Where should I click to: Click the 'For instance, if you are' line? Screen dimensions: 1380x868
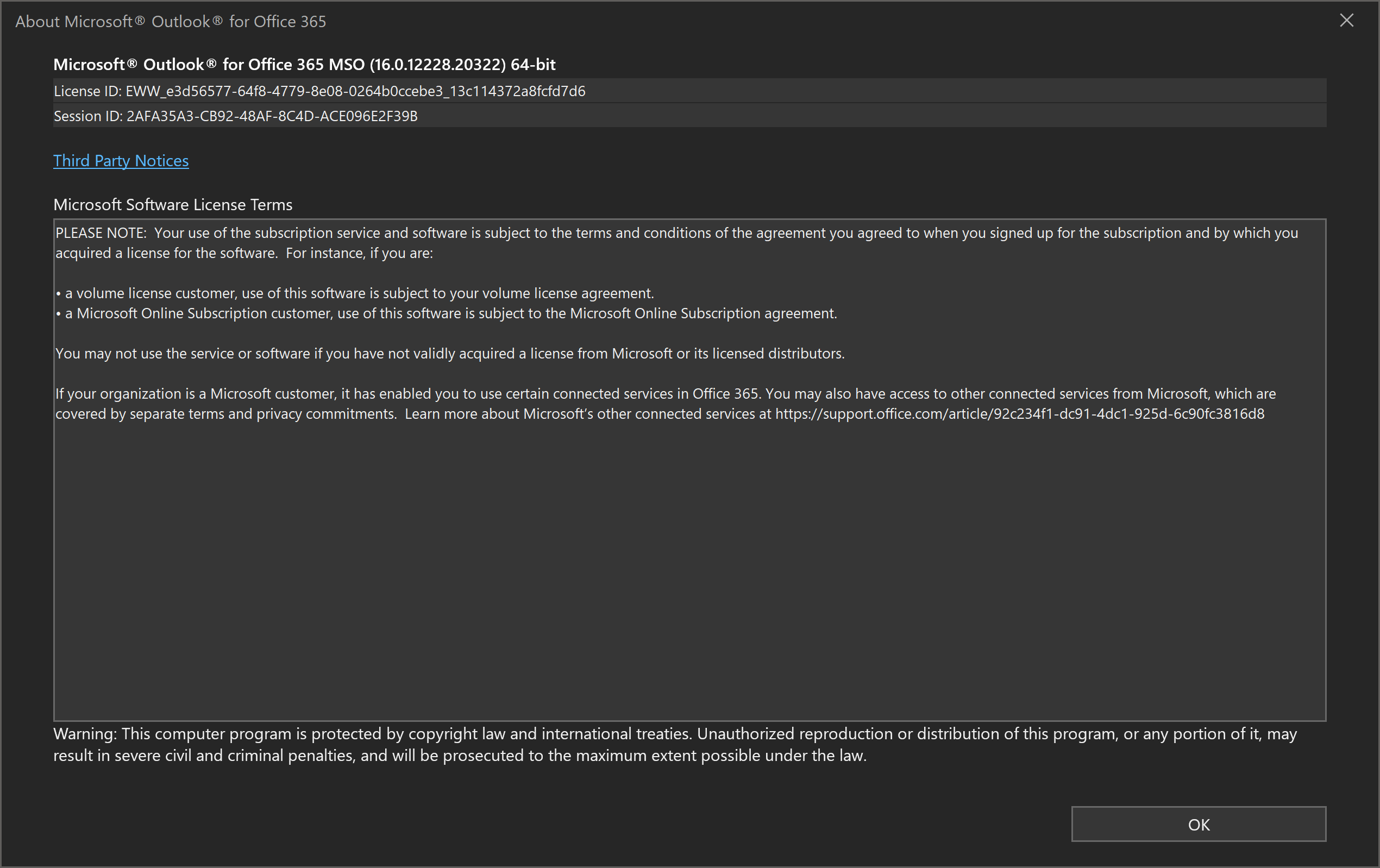[x=359, y=253]
